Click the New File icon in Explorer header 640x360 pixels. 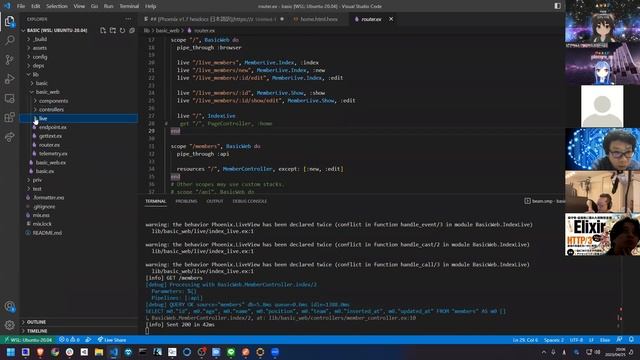click(103, 31)
